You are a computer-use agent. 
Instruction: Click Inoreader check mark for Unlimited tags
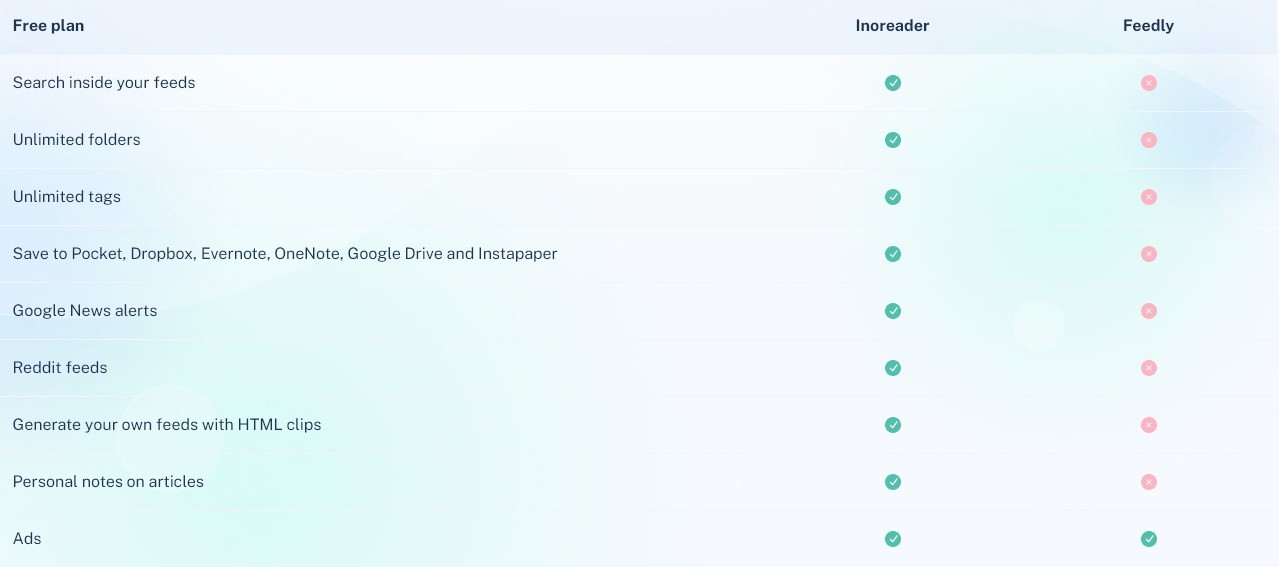pyautogui.click(x=893, y=197)
